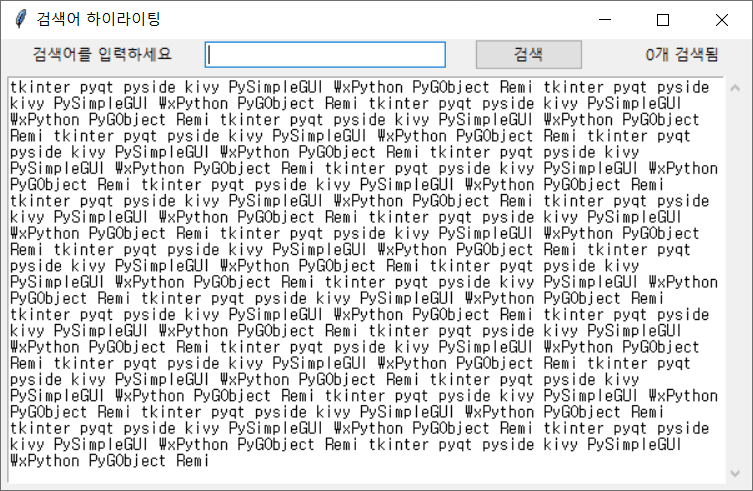The image size is (753, 491).
Task: Click the scrollbar down arrow
Action: [735, 473]
